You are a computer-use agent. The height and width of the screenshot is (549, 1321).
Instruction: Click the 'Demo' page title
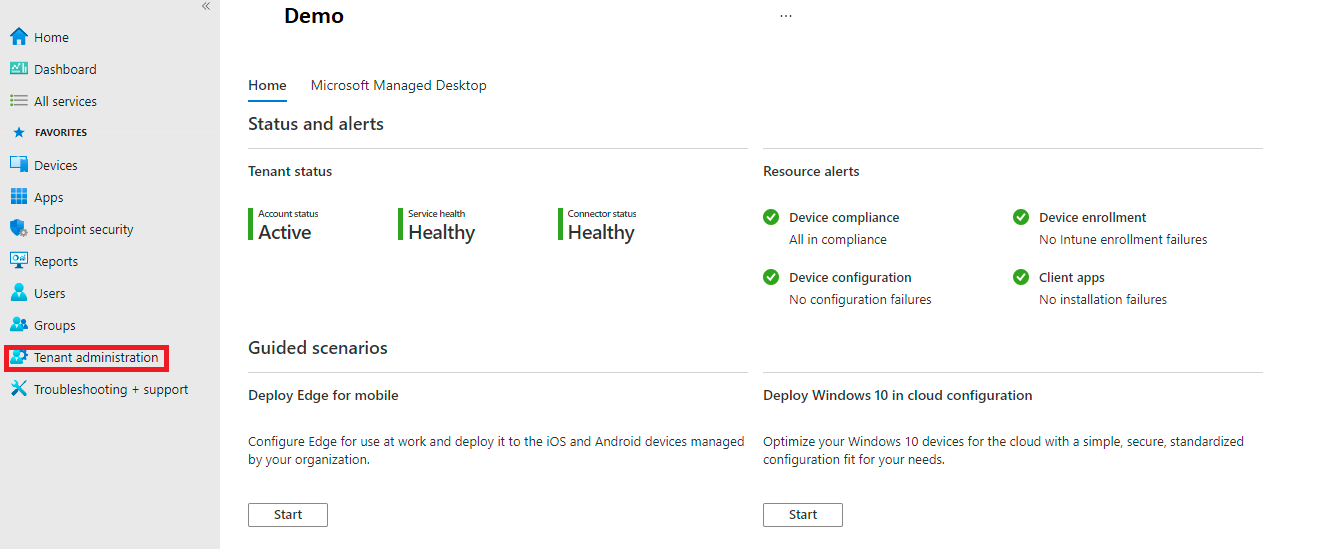(314, 16)
